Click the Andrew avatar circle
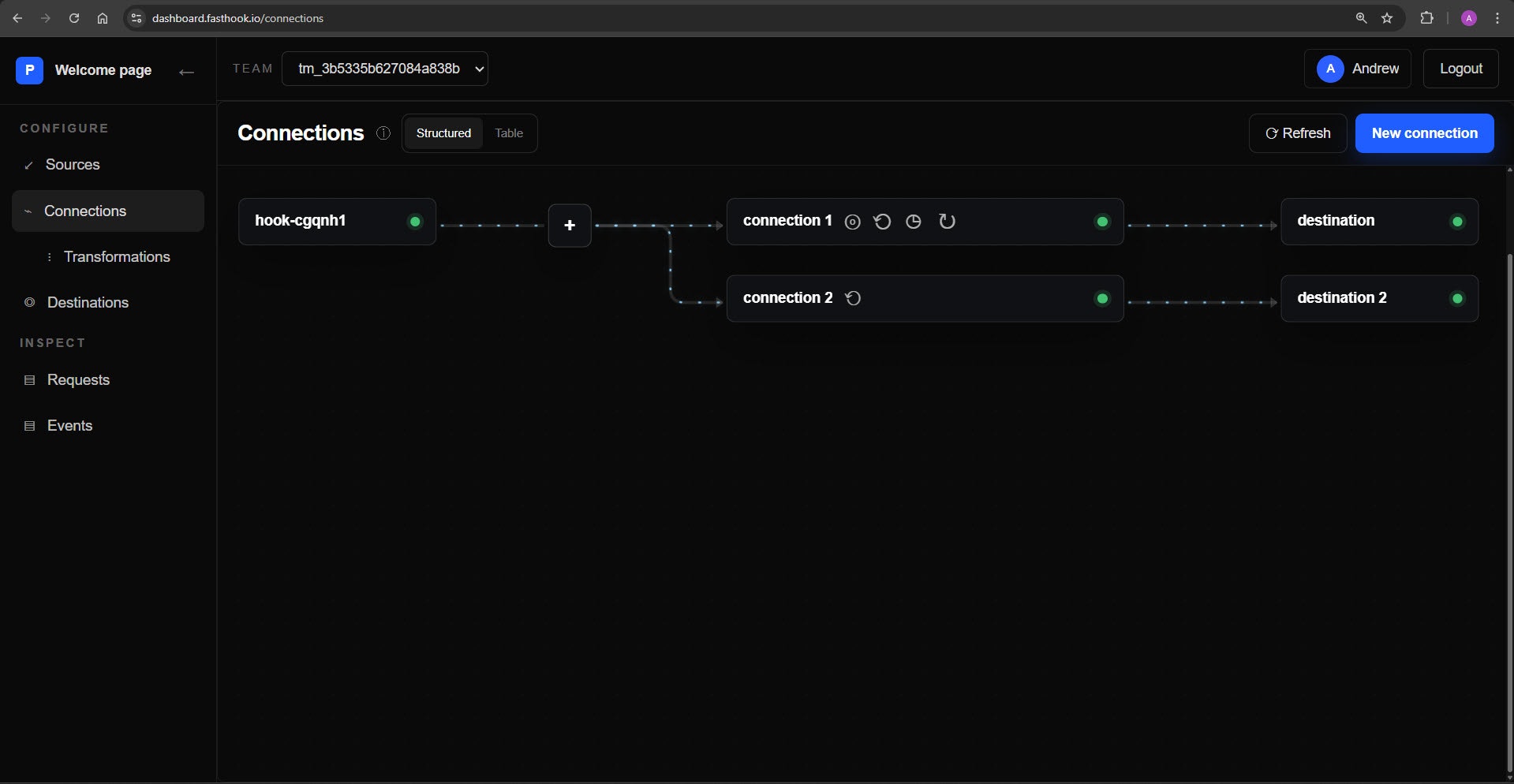The image size is (1514, 784). tap(1330, 69)
